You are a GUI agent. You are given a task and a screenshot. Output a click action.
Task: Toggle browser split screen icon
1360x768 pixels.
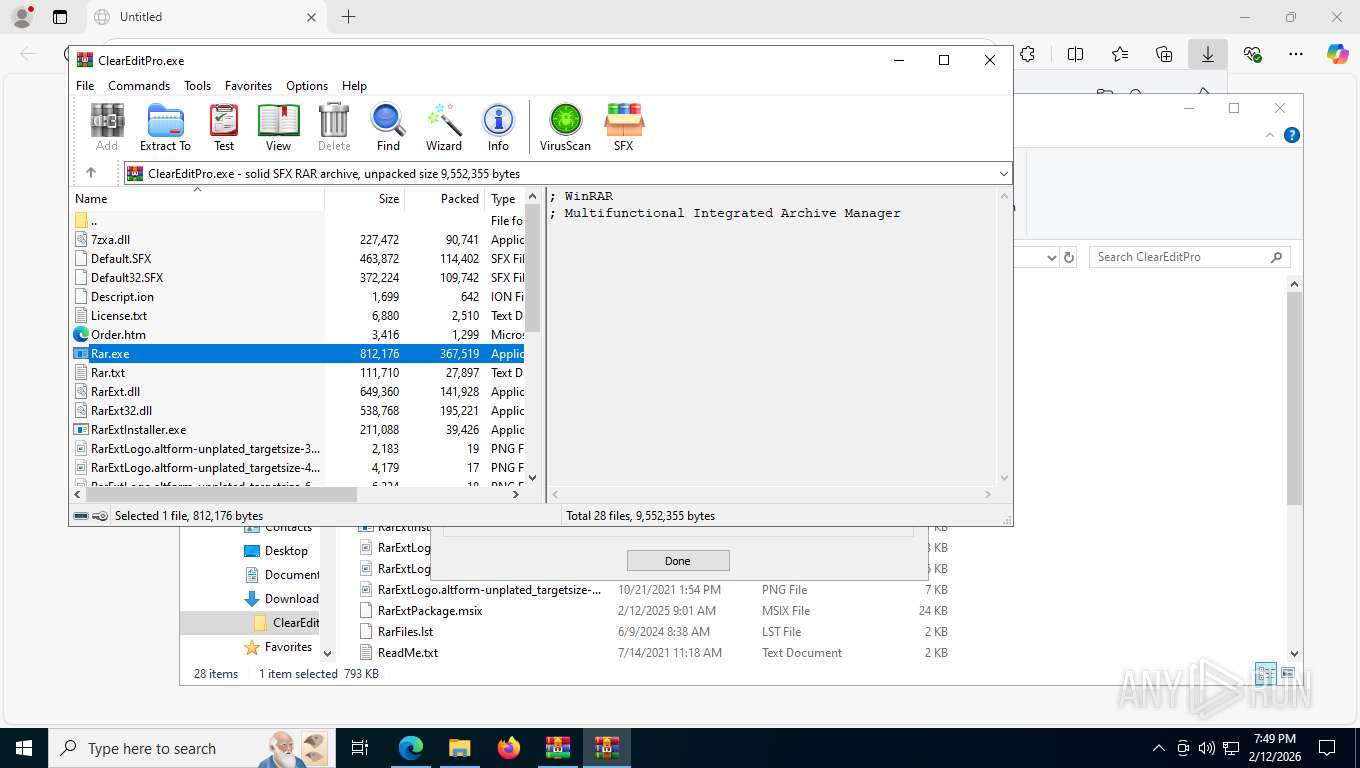tap(1076, 55)
